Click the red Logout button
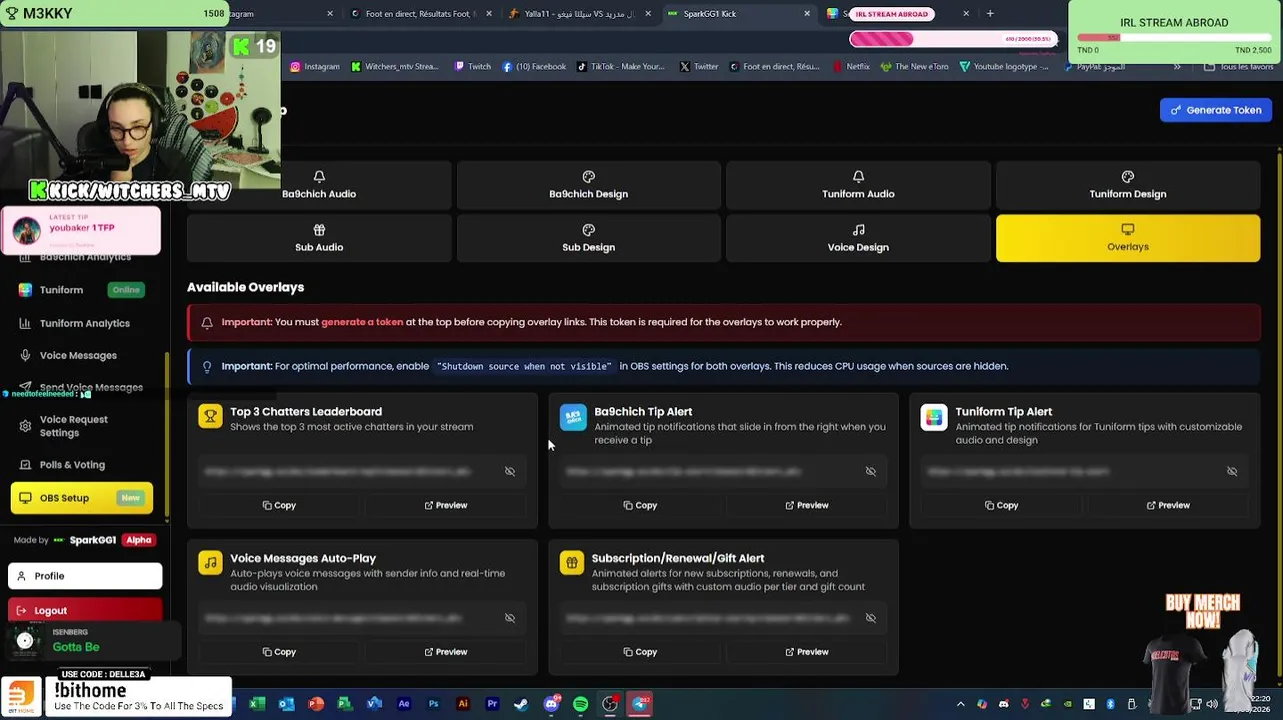This screenshot has width=1283, height=720. pyautogui.click(x=85, y=610)
